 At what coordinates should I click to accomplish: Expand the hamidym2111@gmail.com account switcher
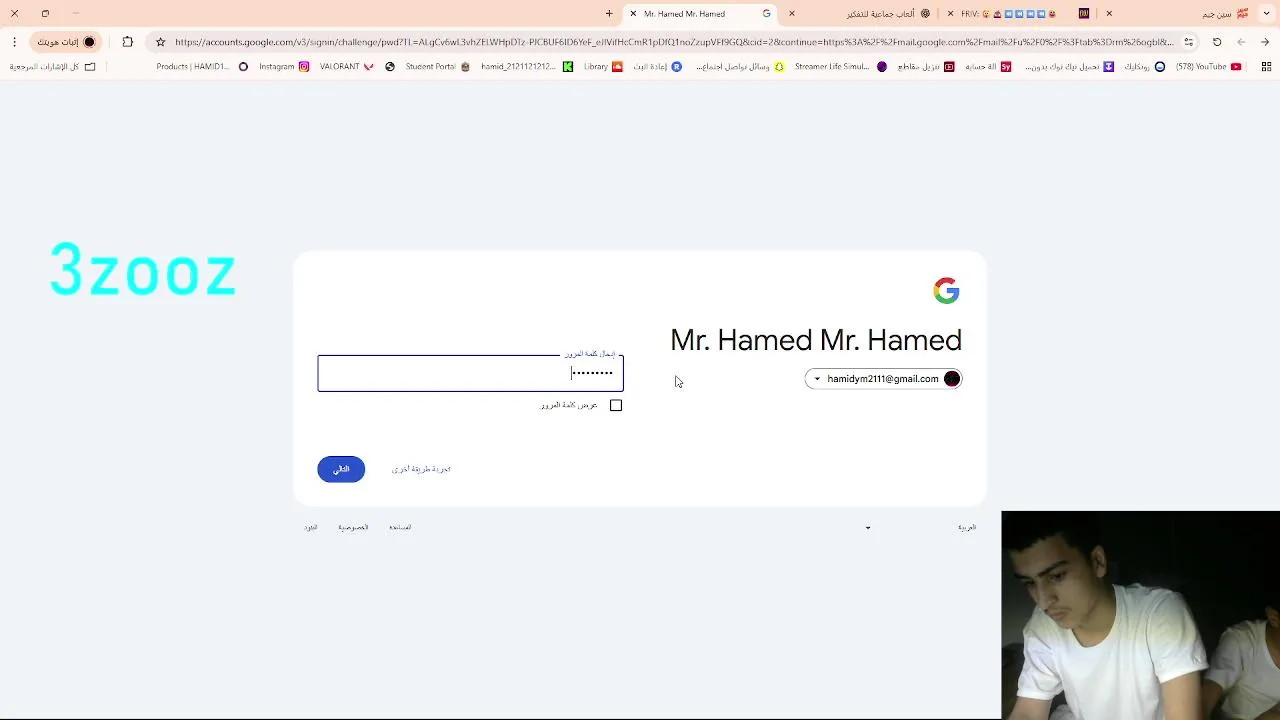coord(883,379)
